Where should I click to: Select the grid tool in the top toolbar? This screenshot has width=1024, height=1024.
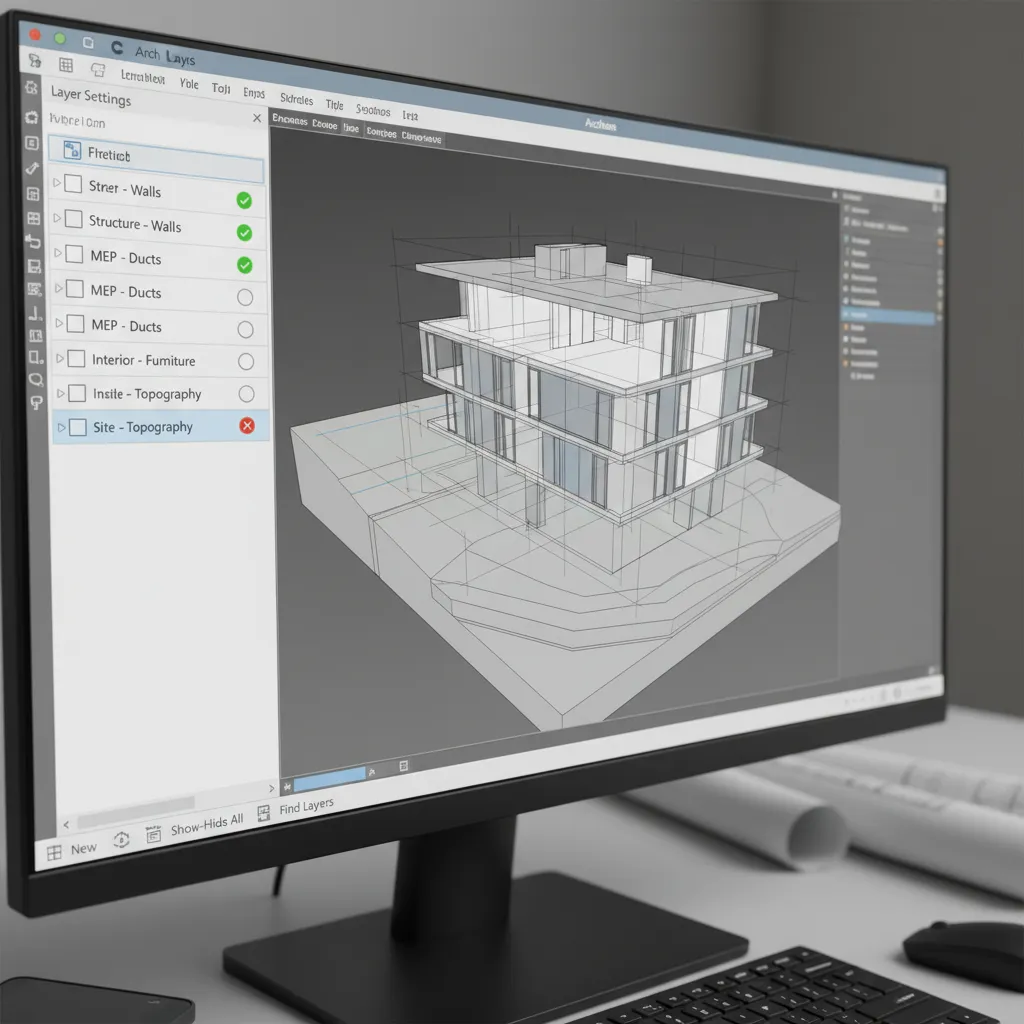(x=66, y=64)
